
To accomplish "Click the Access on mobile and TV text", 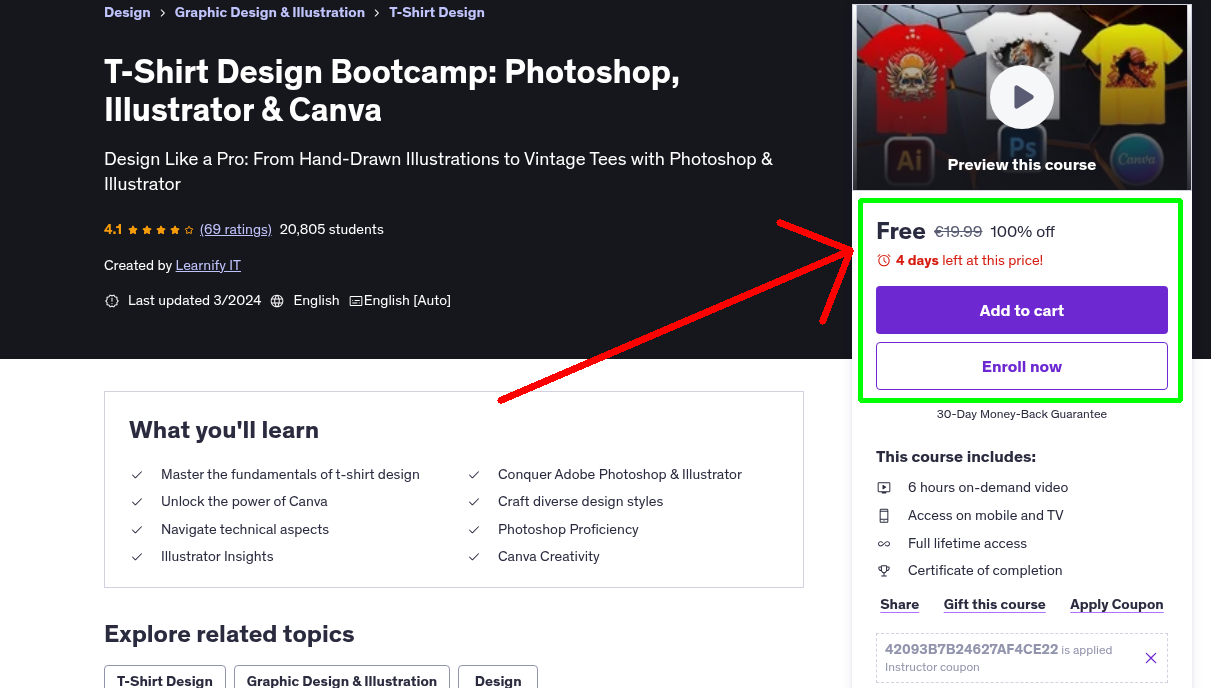I will (986, 515).
